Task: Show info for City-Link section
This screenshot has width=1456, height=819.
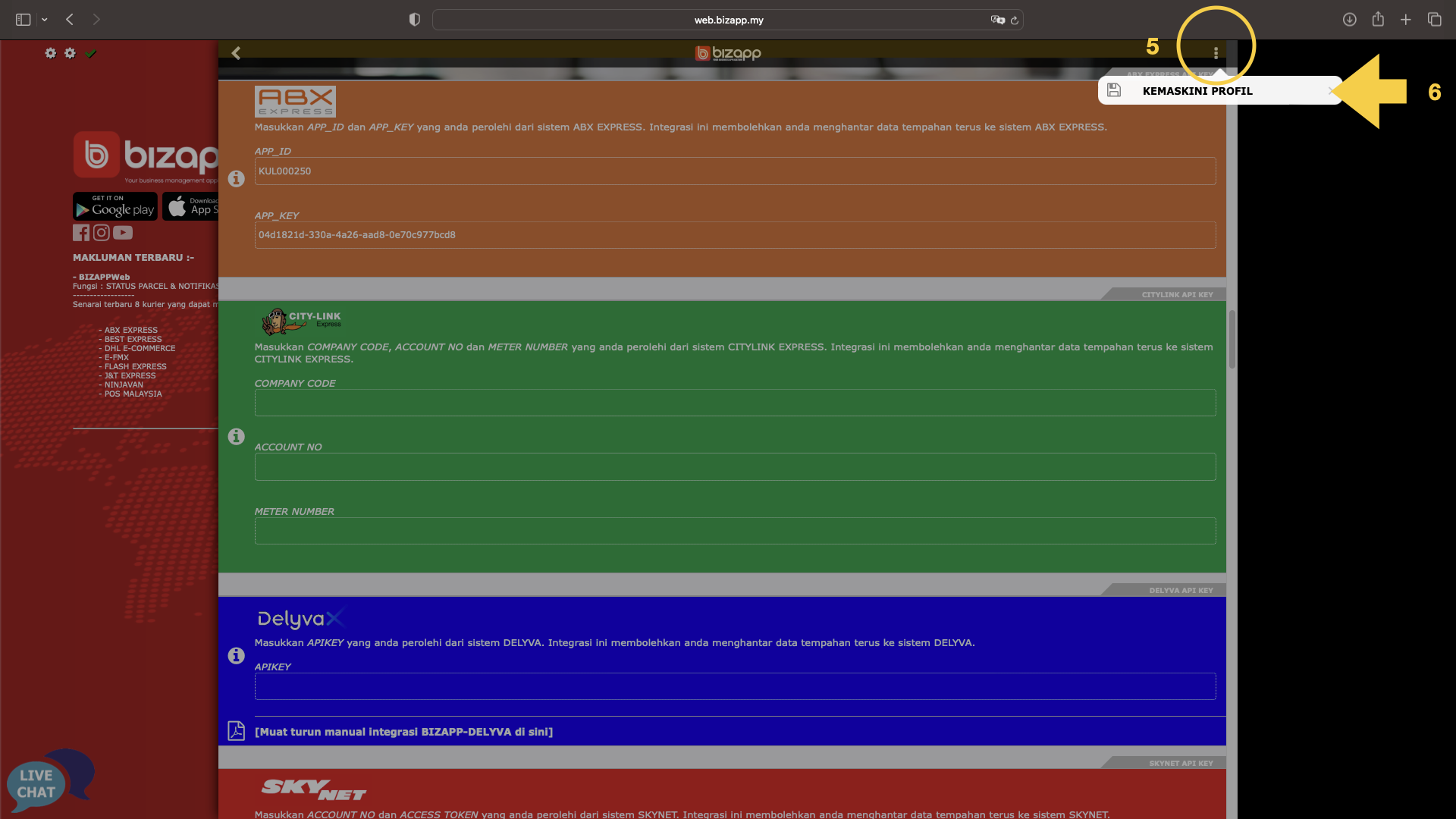Action: click(236, 437)
